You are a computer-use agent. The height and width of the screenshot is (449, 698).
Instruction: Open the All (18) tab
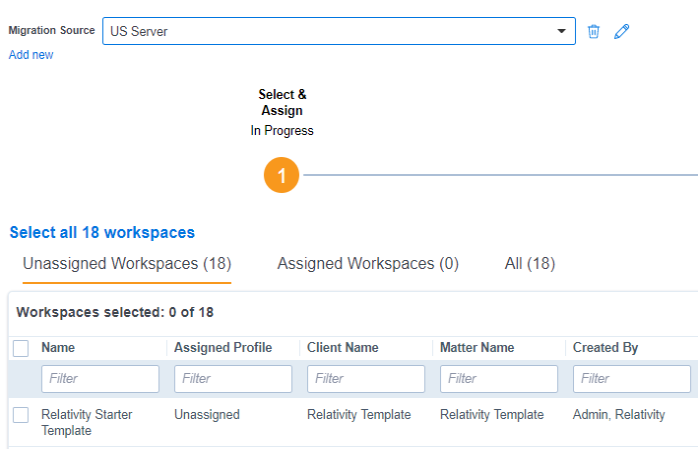[x=530, y=263]
